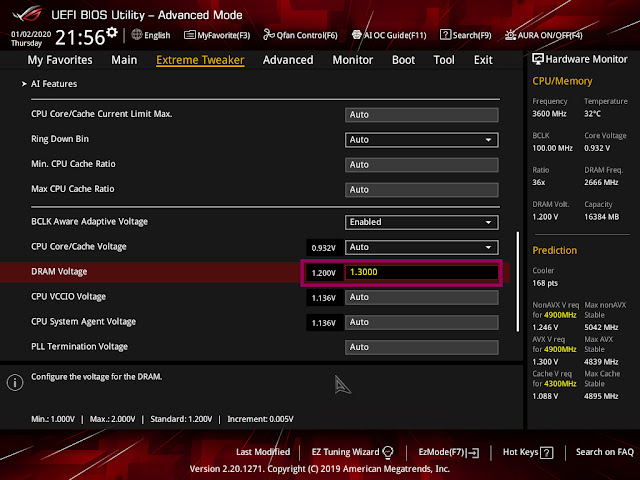Click the 21:56 clock display
This screenshot has height=480, width=640.
point(80,38)
